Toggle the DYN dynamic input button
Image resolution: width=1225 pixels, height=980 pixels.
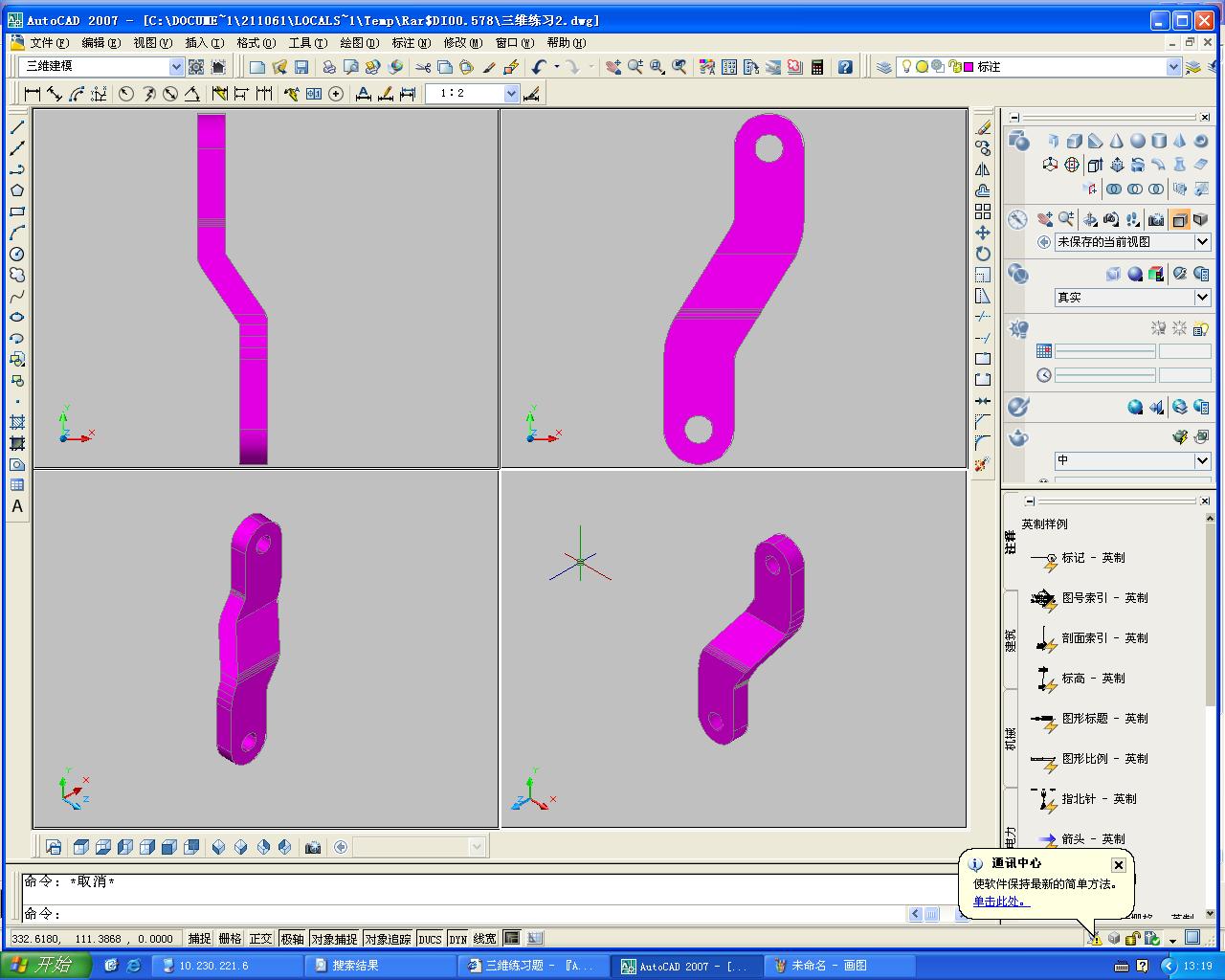pos(458,939)
